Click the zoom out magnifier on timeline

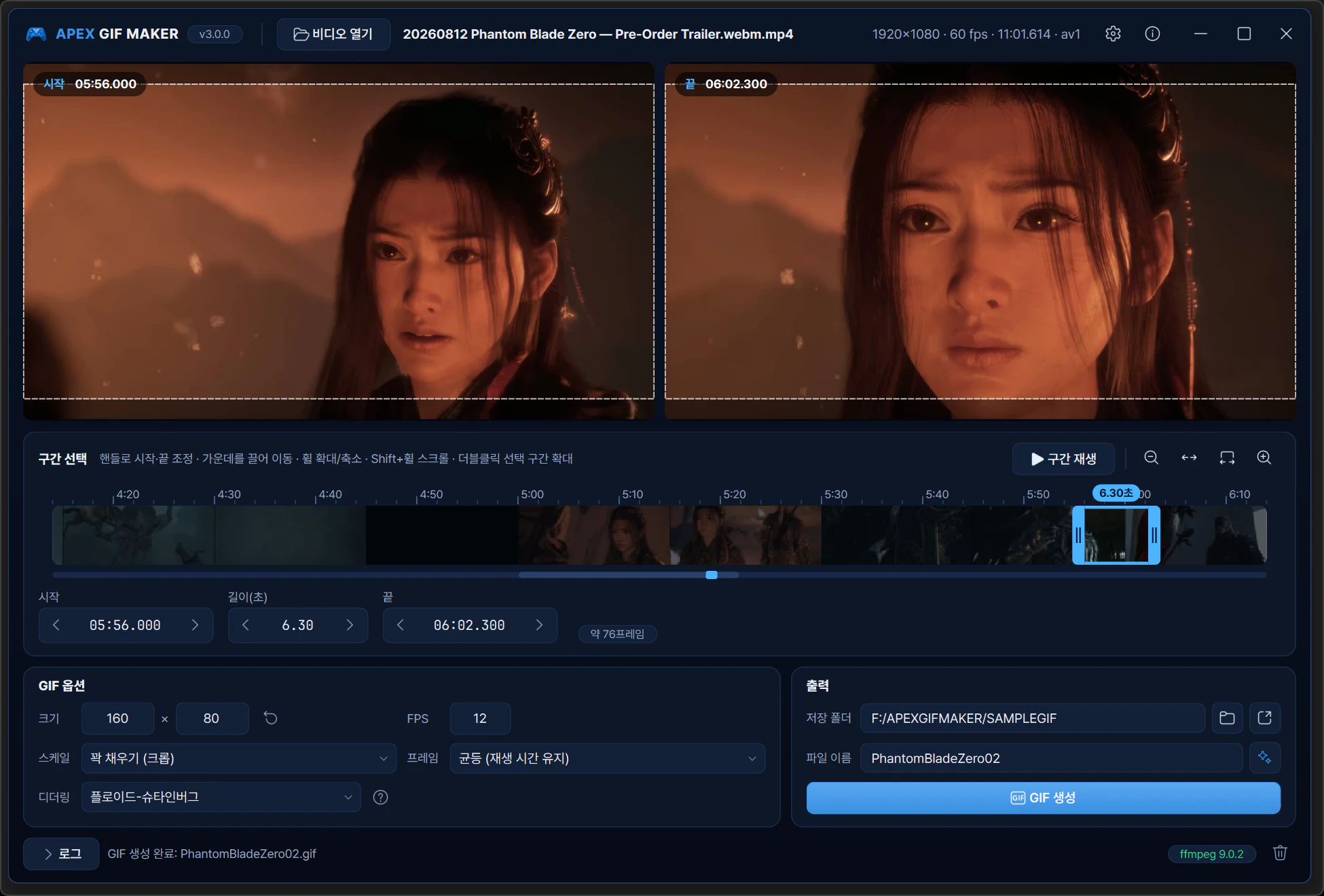(1152, 458)
